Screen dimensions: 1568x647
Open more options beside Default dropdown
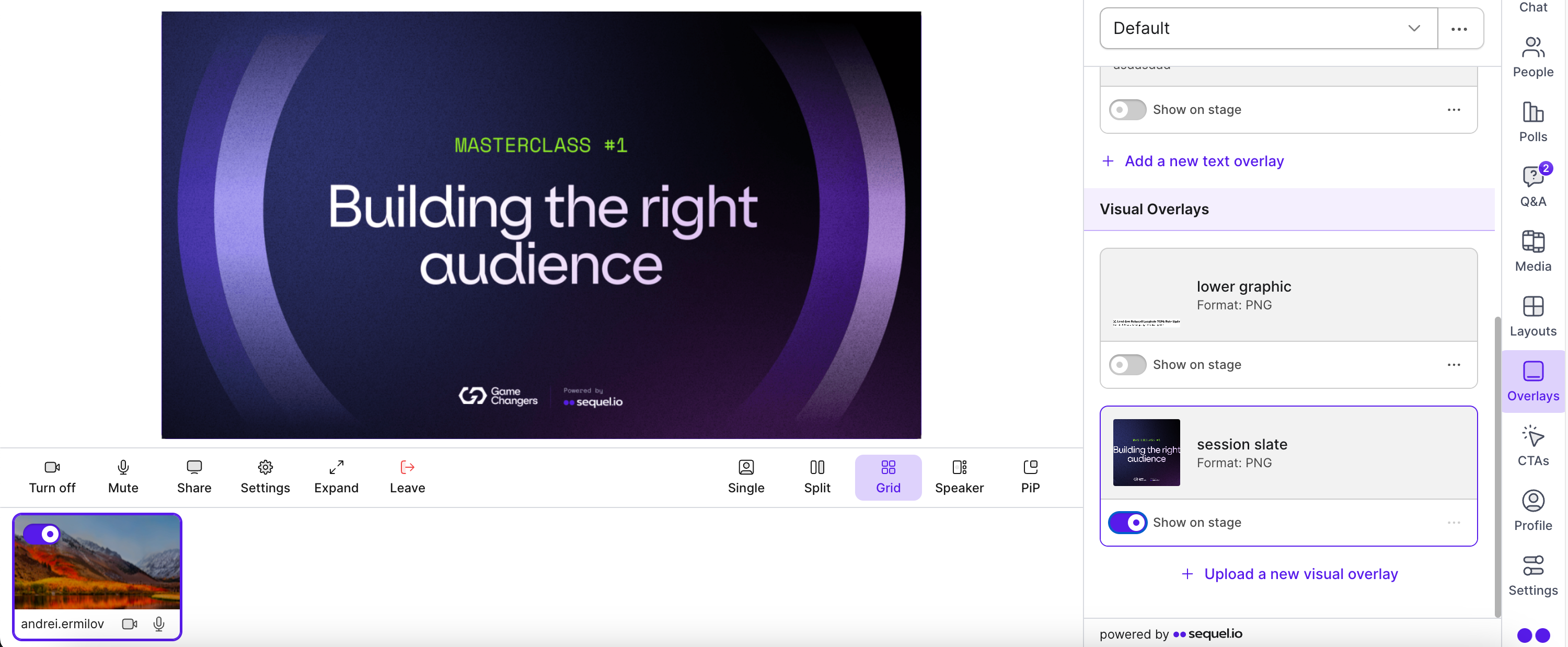(x=1459, y=29)
